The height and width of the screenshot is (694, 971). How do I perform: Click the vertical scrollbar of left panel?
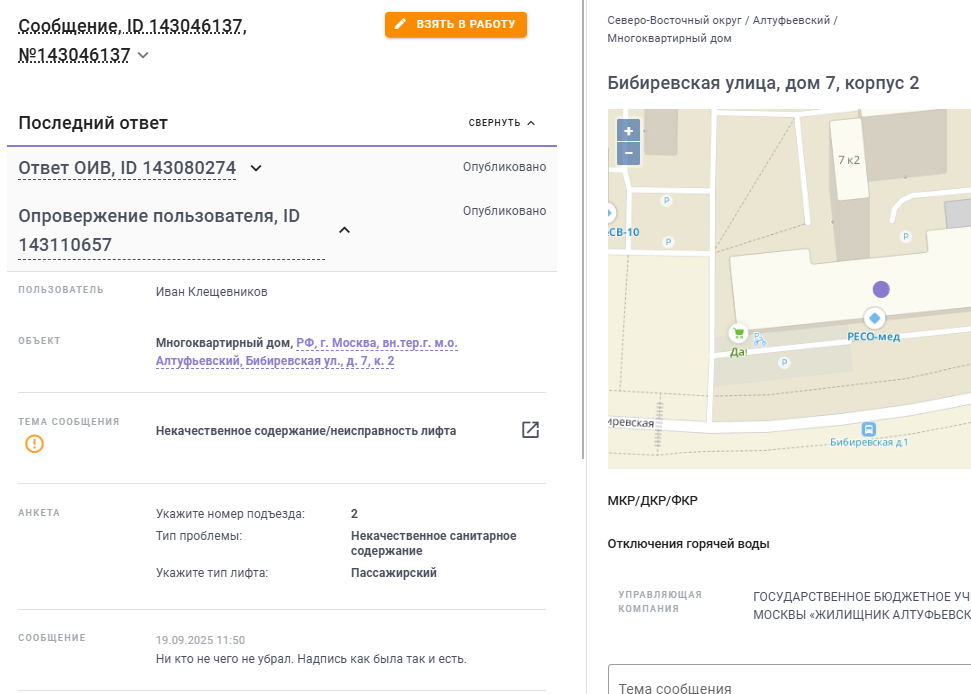(583, 229)
